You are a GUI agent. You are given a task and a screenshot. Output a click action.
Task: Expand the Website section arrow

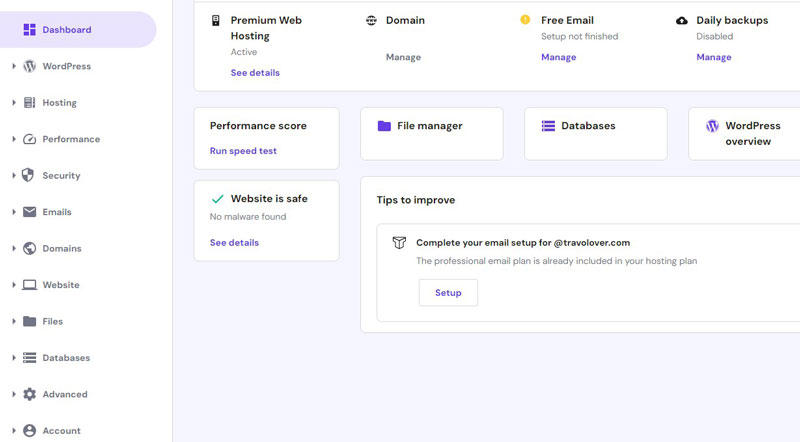13,285
